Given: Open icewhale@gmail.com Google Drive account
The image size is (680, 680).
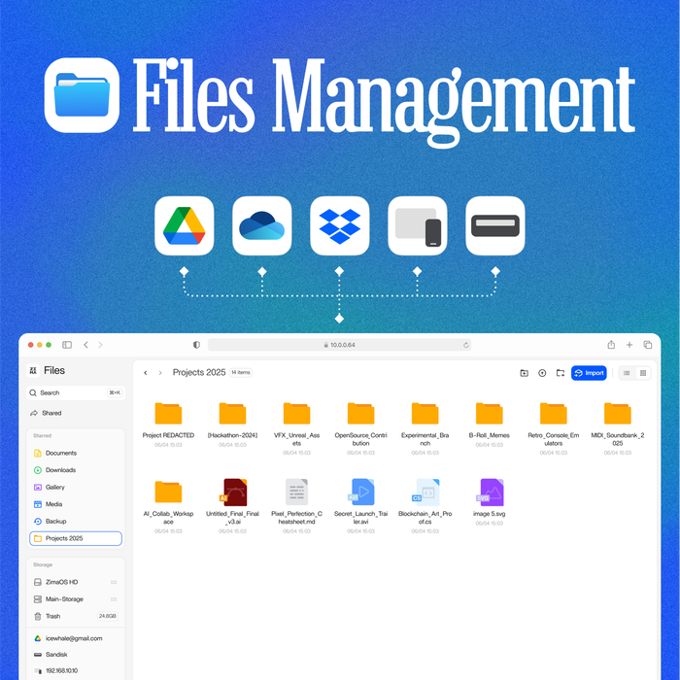Looking at the screenshot, I should pyautogui.click(x=68, y=638).
